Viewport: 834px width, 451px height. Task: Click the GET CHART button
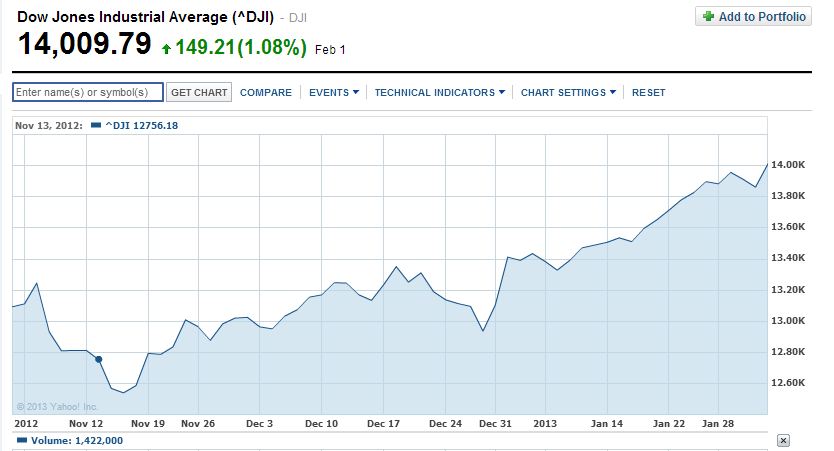coord(199,93)
